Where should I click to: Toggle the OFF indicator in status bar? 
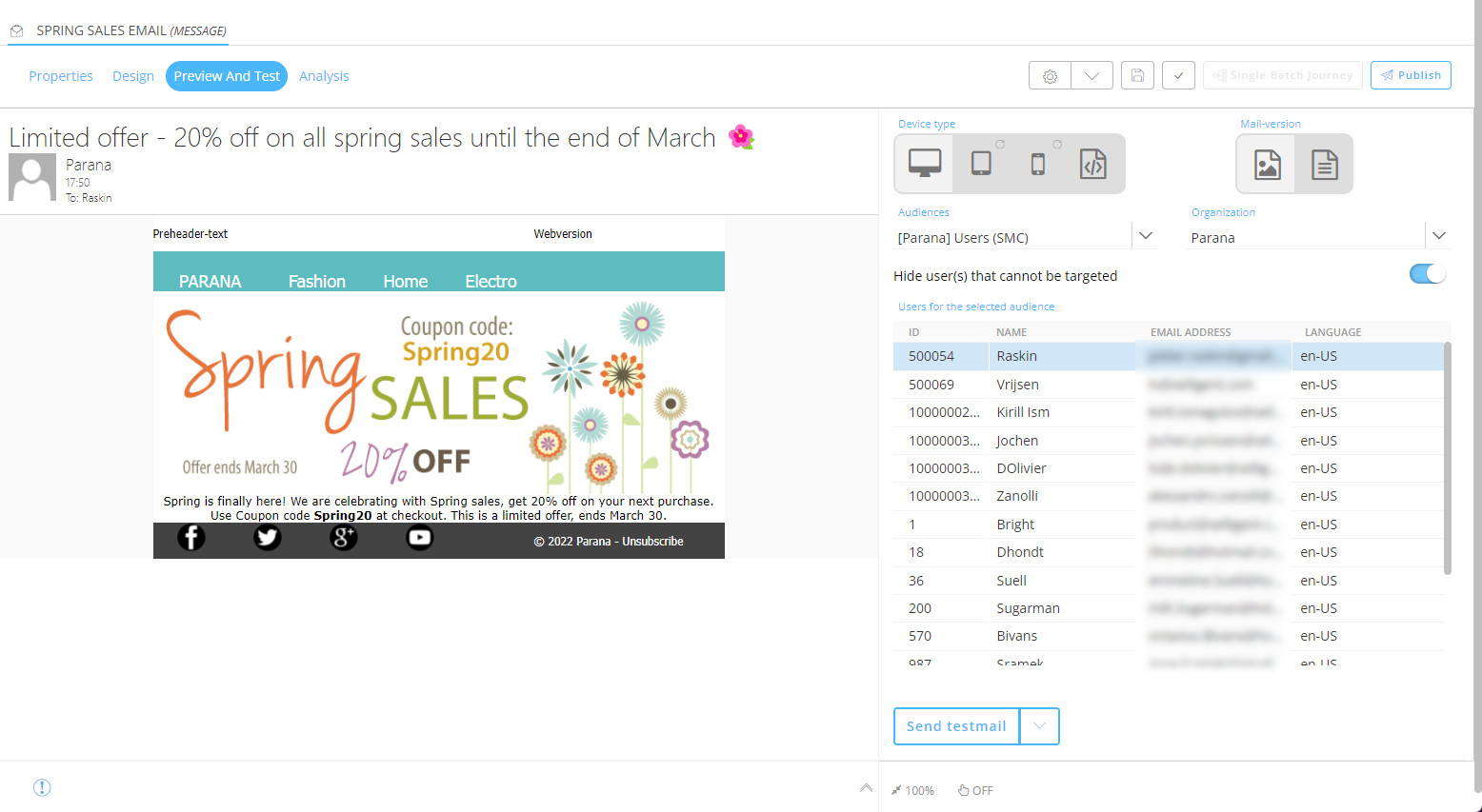(x=975, y=790)
